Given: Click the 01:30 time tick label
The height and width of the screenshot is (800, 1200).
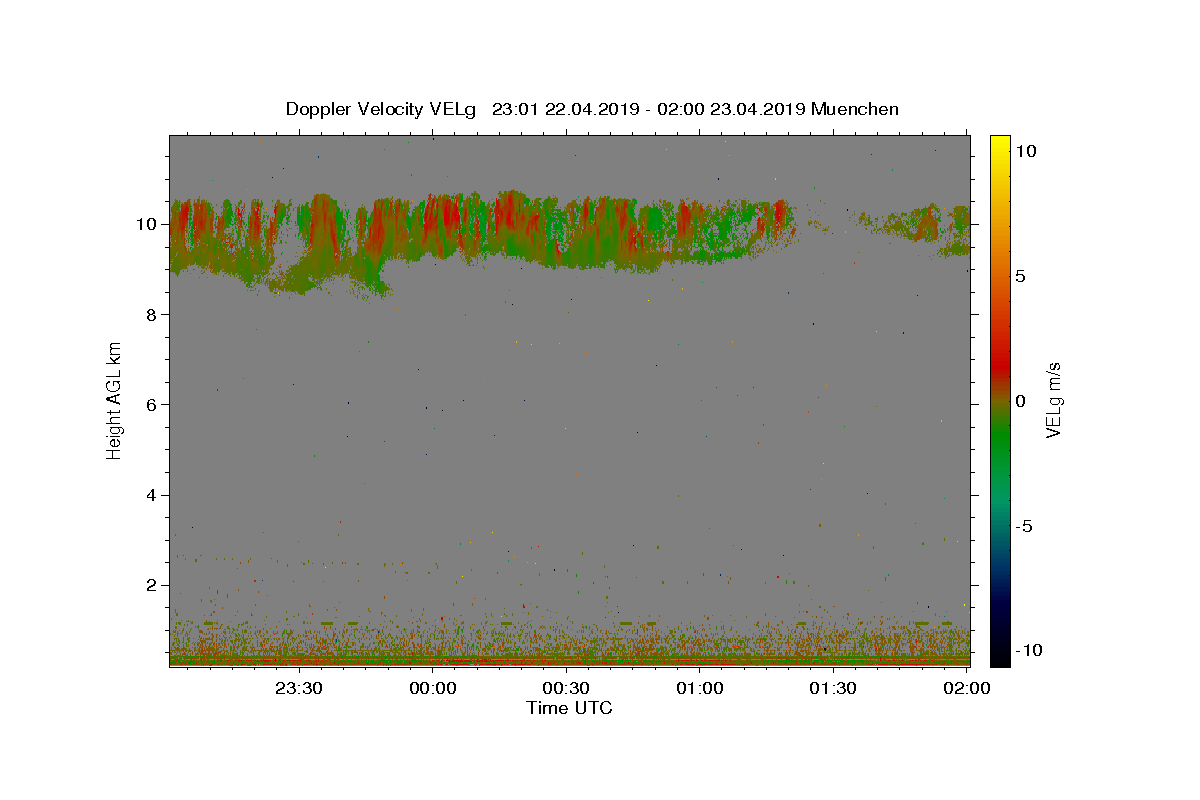Looking at the screenshot, I should 833,688.
